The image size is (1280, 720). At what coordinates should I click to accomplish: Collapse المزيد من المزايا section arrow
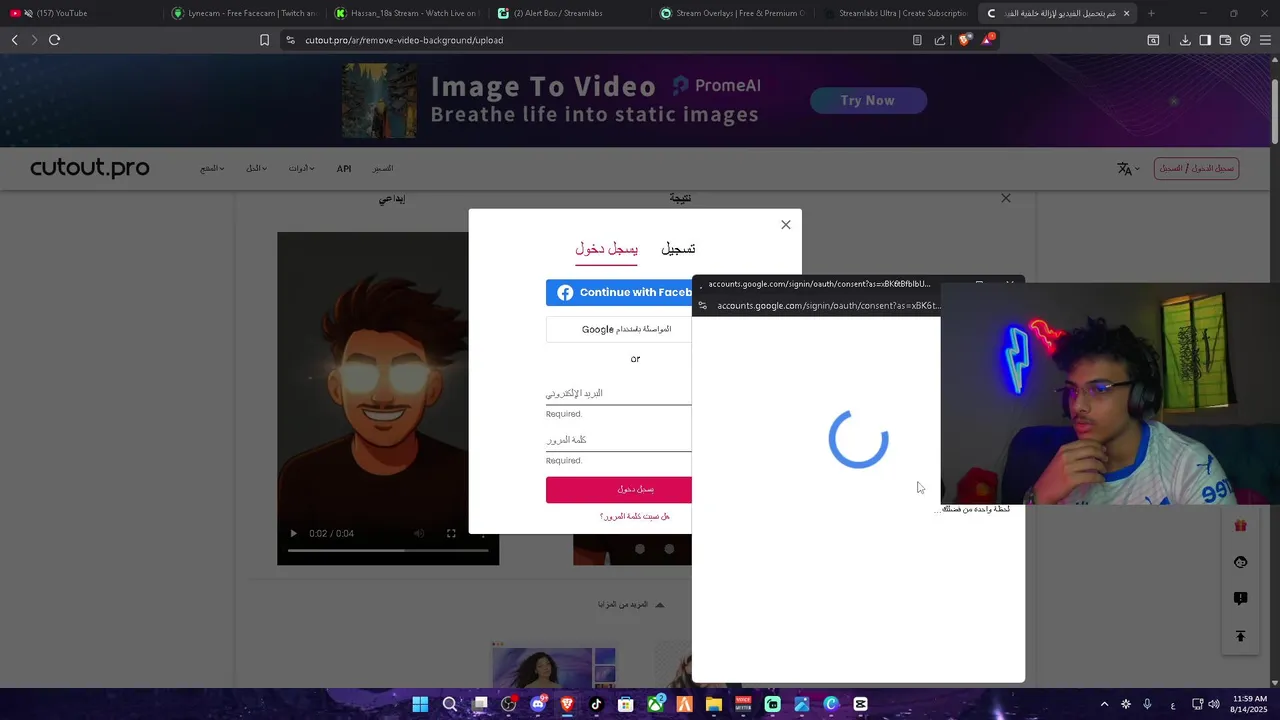pyautogui.click(x=659, y=604)
